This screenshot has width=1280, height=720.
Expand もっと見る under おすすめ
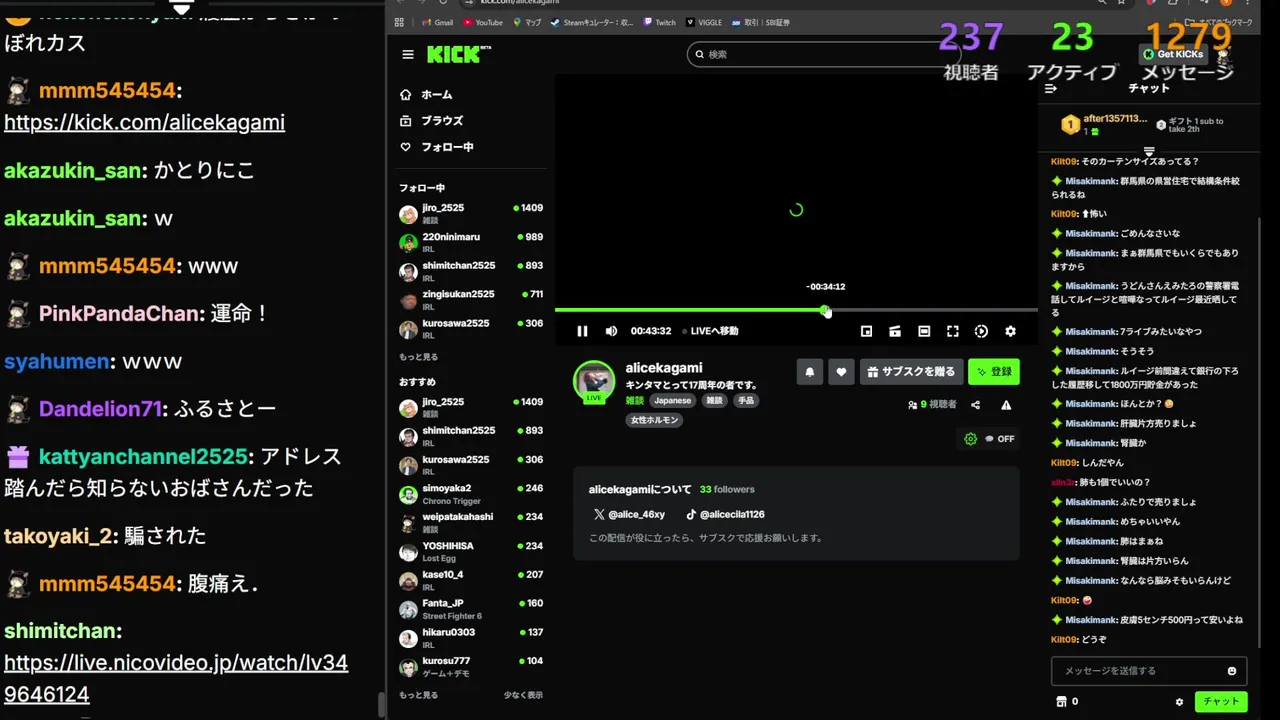[x=418, y=695]
